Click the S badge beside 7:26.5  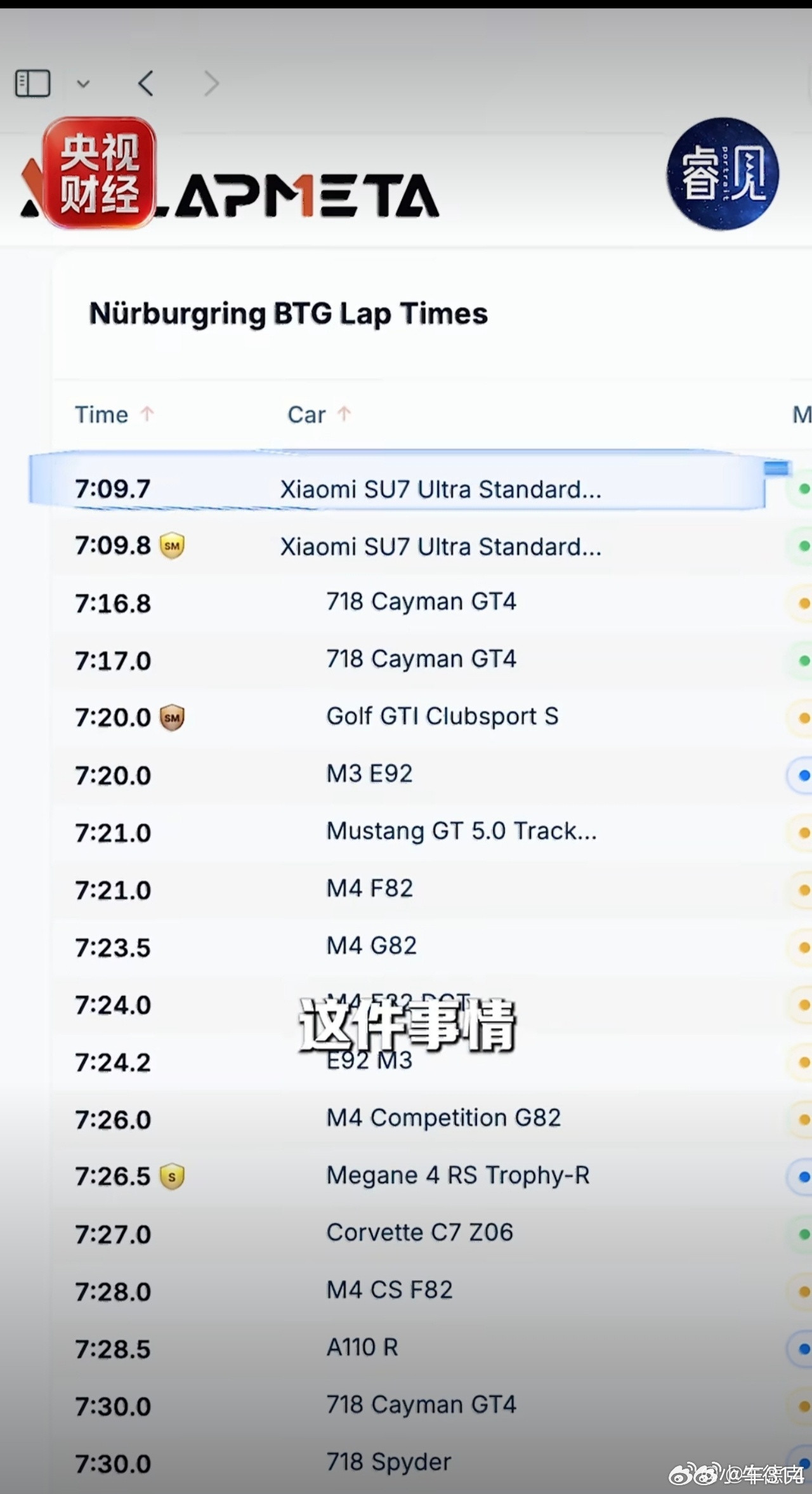[172, 1176]
